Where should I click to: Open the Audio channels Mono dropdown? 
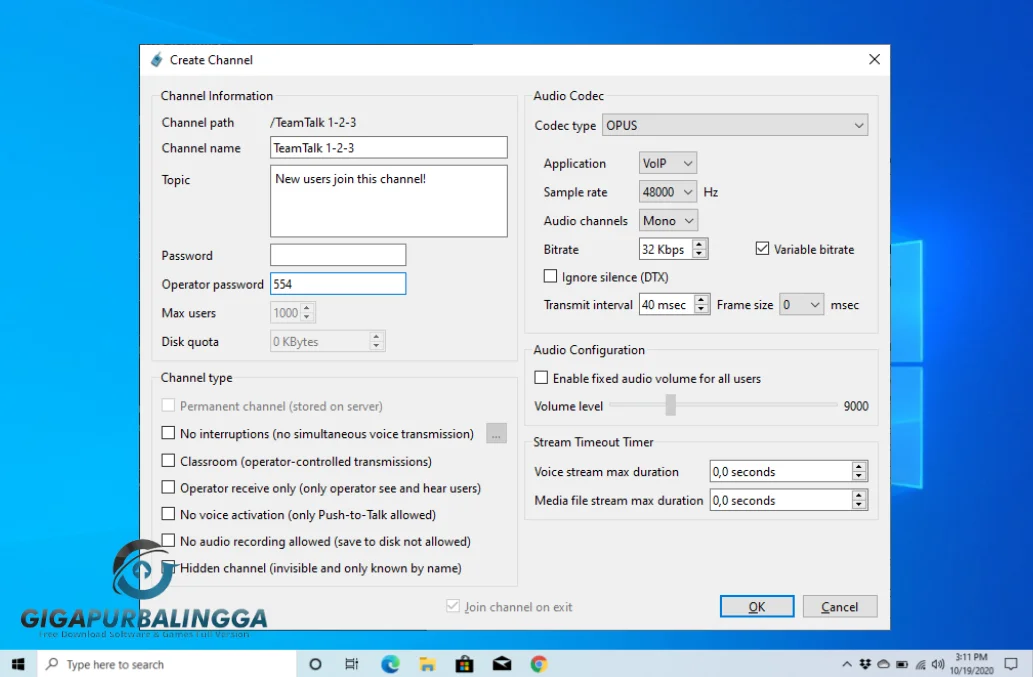click(668, 221)
